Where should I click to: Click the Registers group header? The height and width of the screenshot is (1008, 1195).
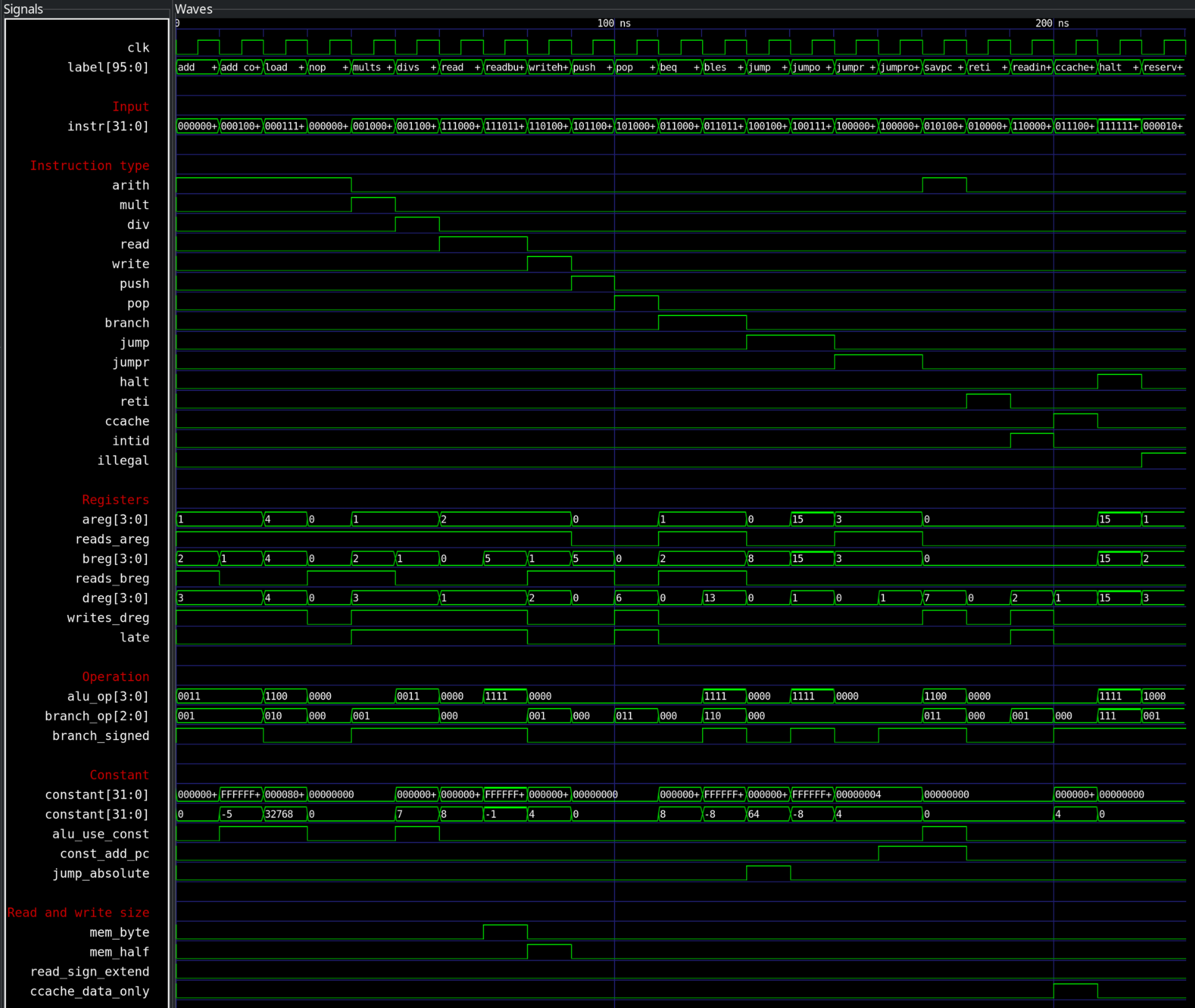pyautogui.click(x=116, y=500)
